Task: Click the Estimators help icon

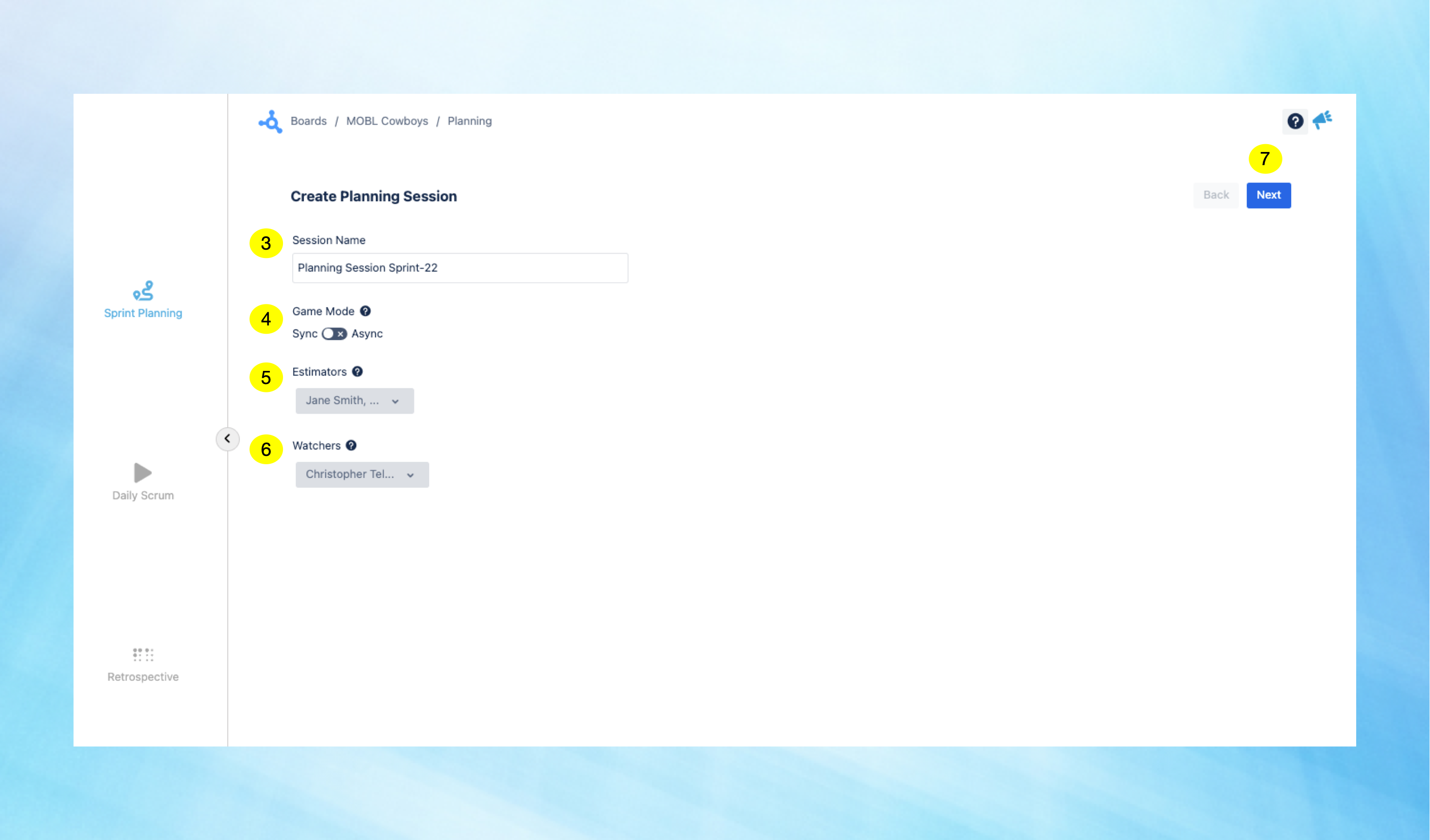Action: tap(358, 372)
